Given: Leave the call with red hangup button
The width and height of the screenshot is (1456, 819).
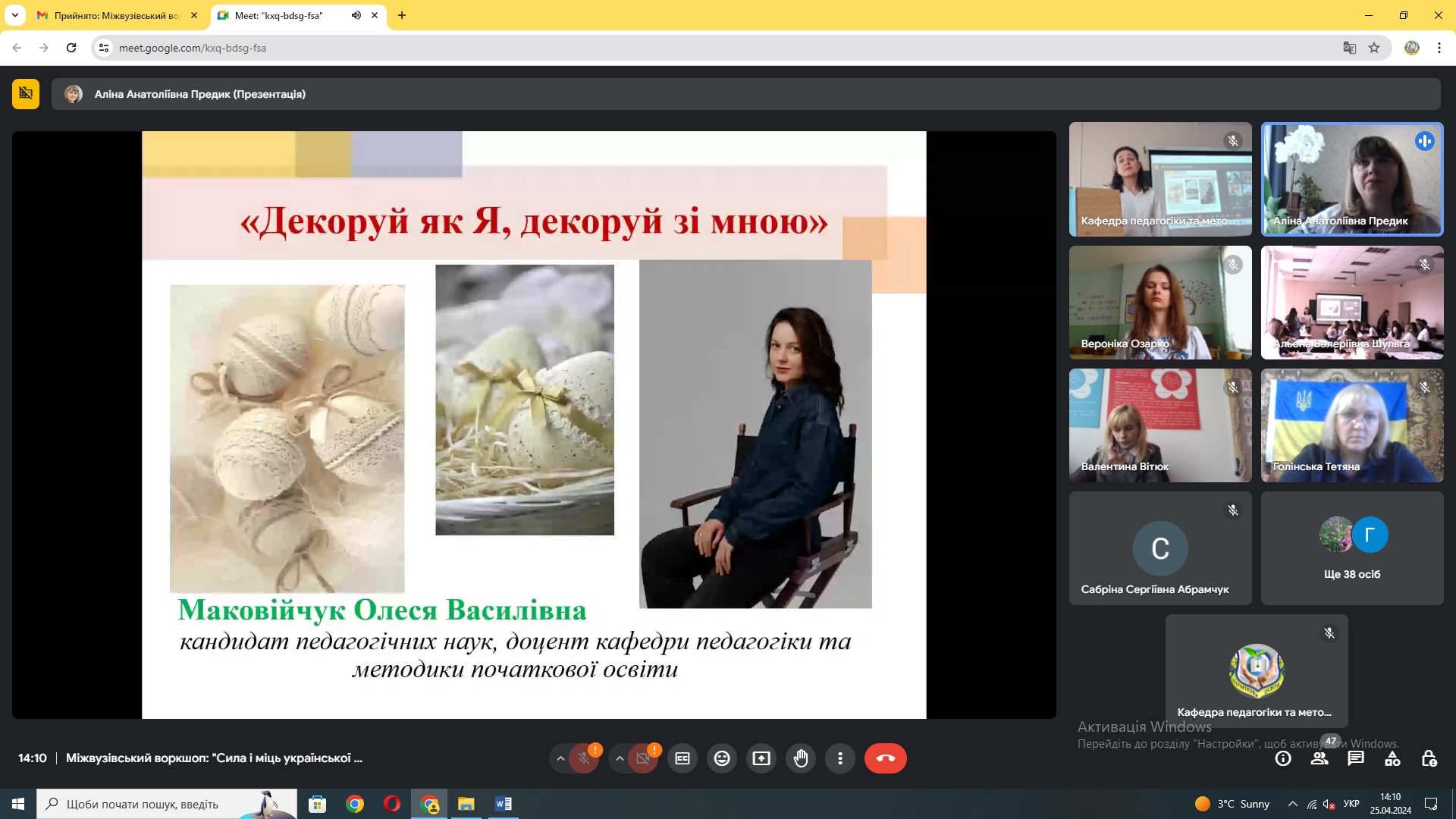Looking at the screenshot, I should click(x=886, y=758).
